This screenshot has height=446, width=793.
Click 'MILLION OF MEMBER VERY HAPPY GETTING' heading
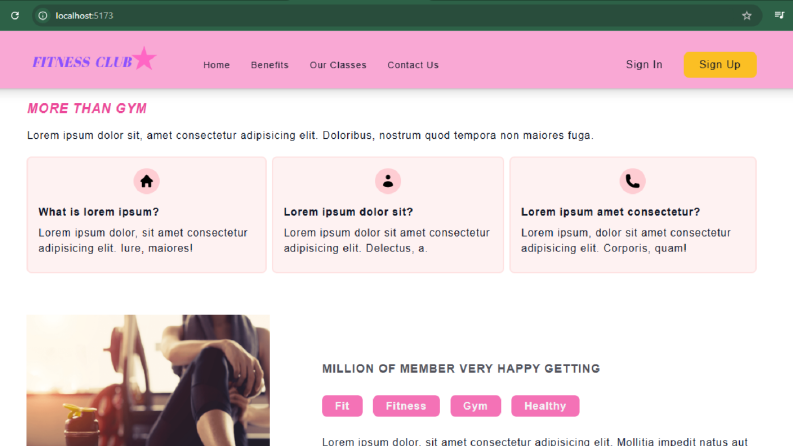[461, 369]
